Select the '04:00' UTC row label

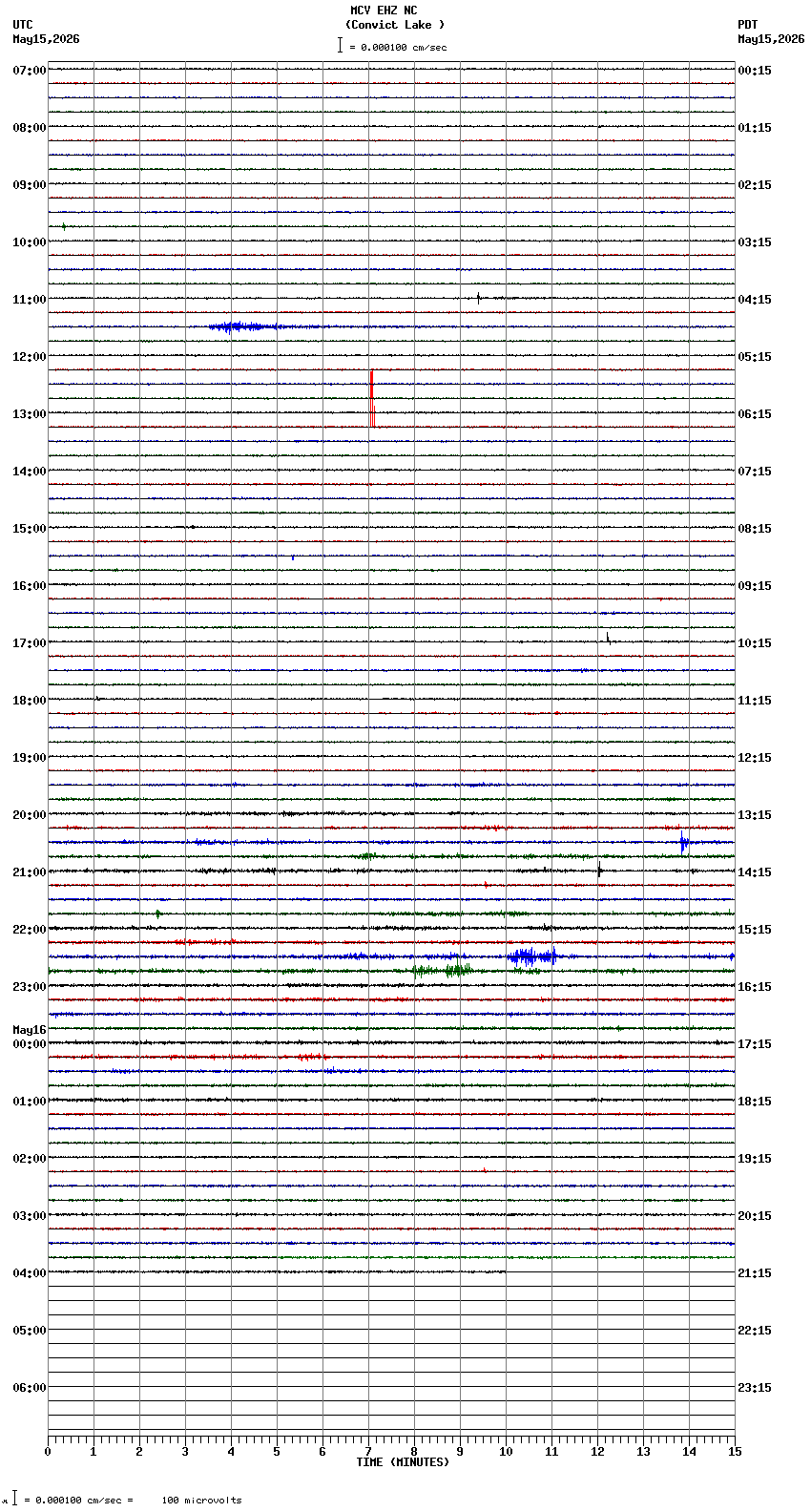click(x=30, y=1273)
